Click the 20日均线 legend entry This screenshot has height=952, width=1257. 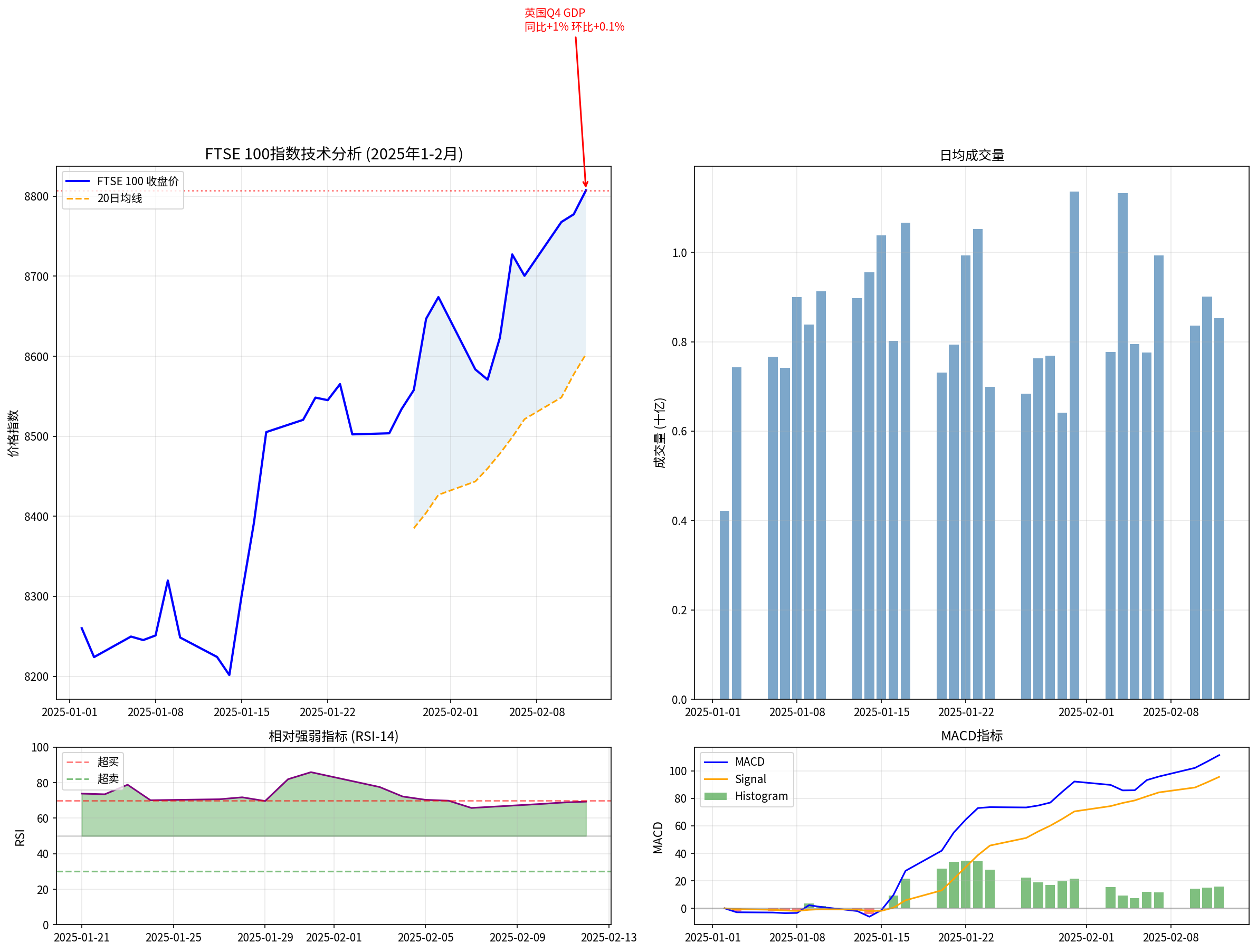(119, 198)
